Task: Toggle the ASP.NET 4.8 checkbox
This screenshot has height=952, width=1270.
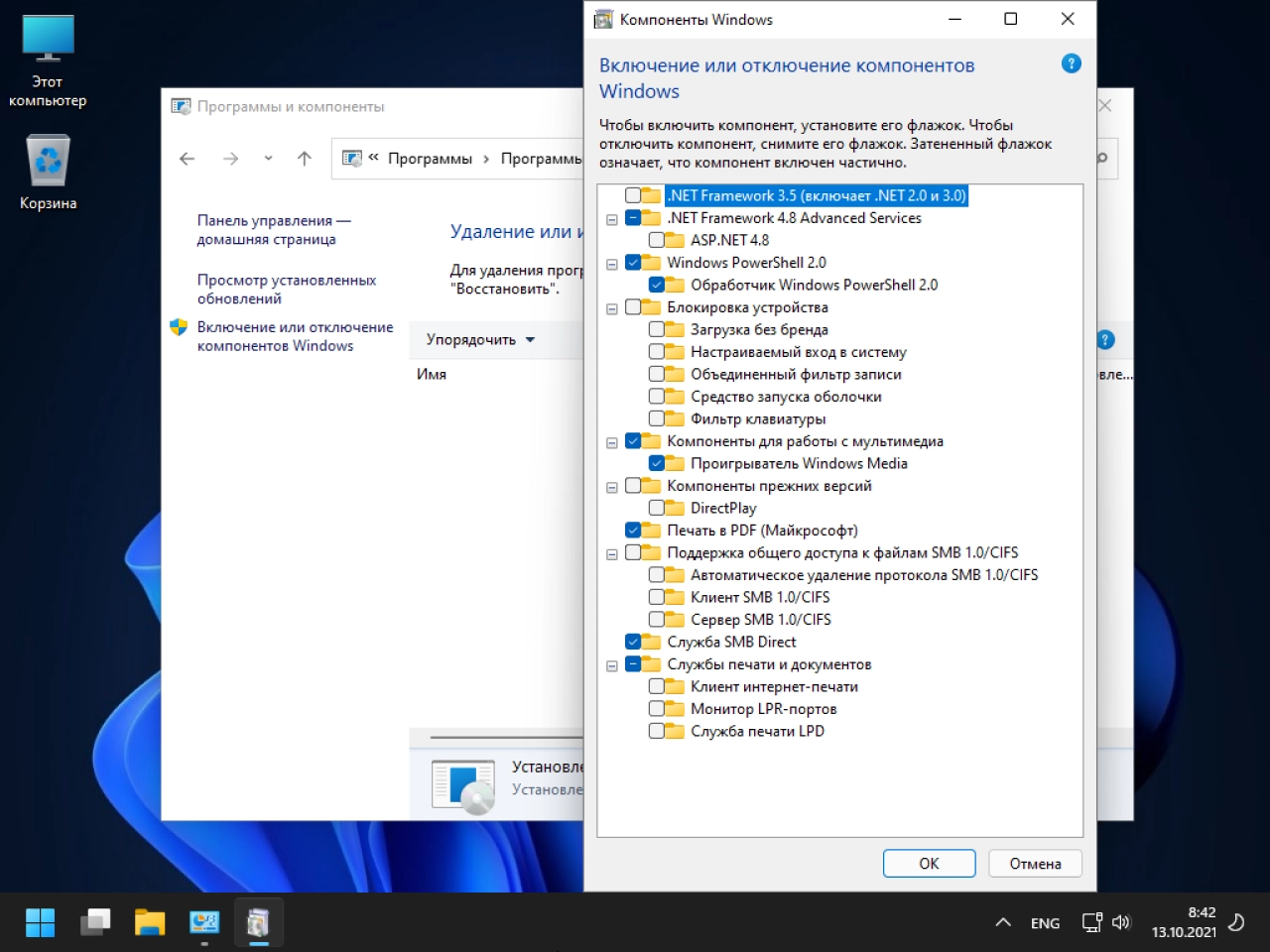Action: (657, 240)
